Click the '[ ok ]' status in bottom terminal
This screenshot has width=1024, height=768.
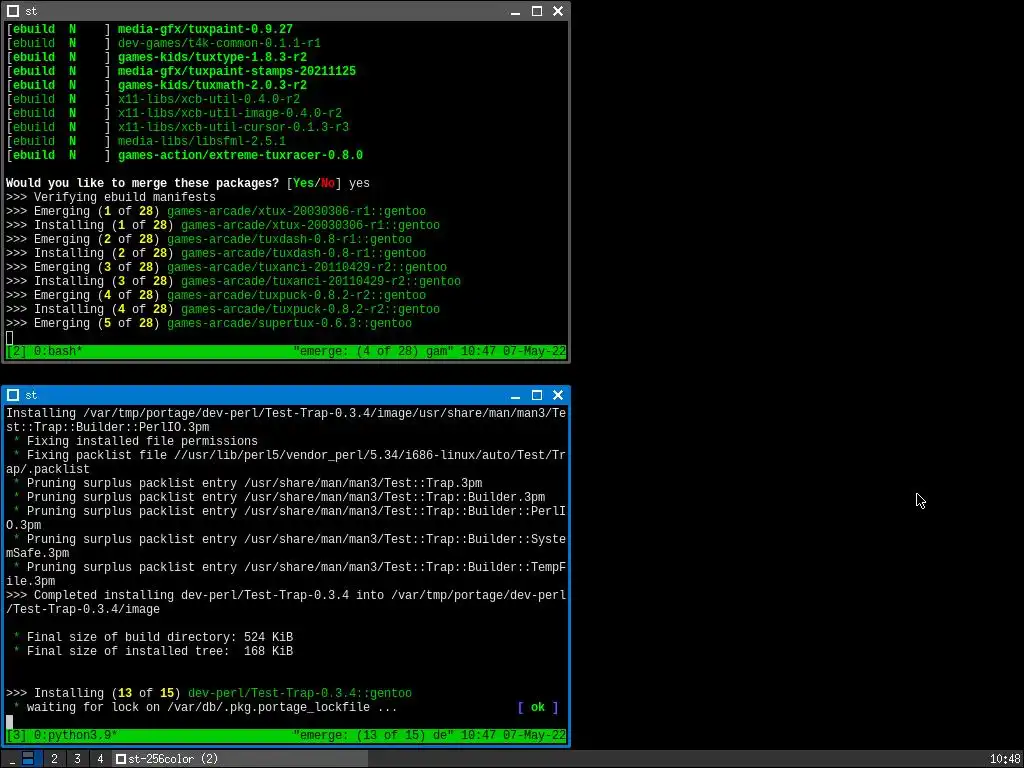[x=538, y=707]
